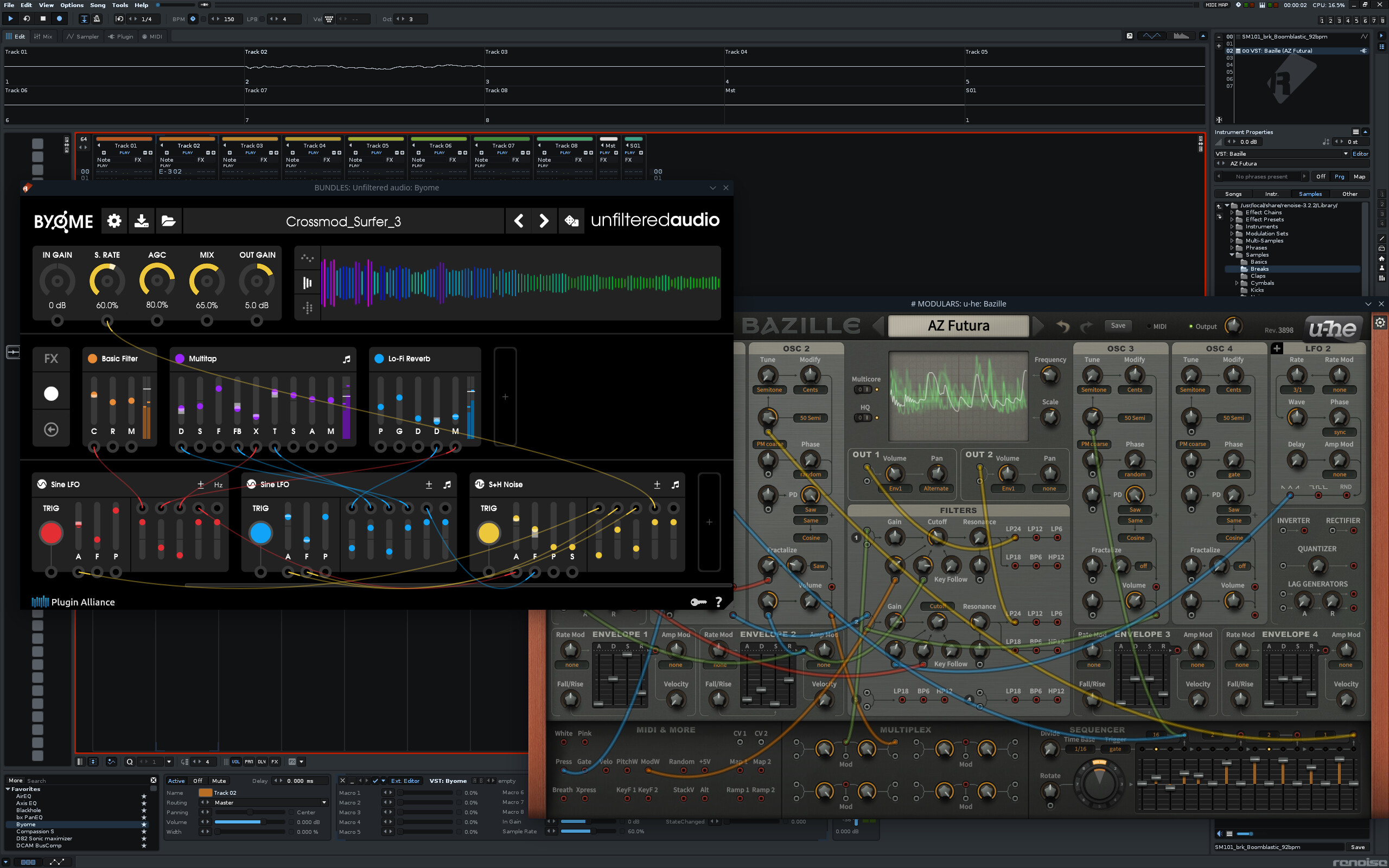1389x868 pixels.
Task: Toggle PAN column visibility in pattern editor
Action: [x=249, y=762]
